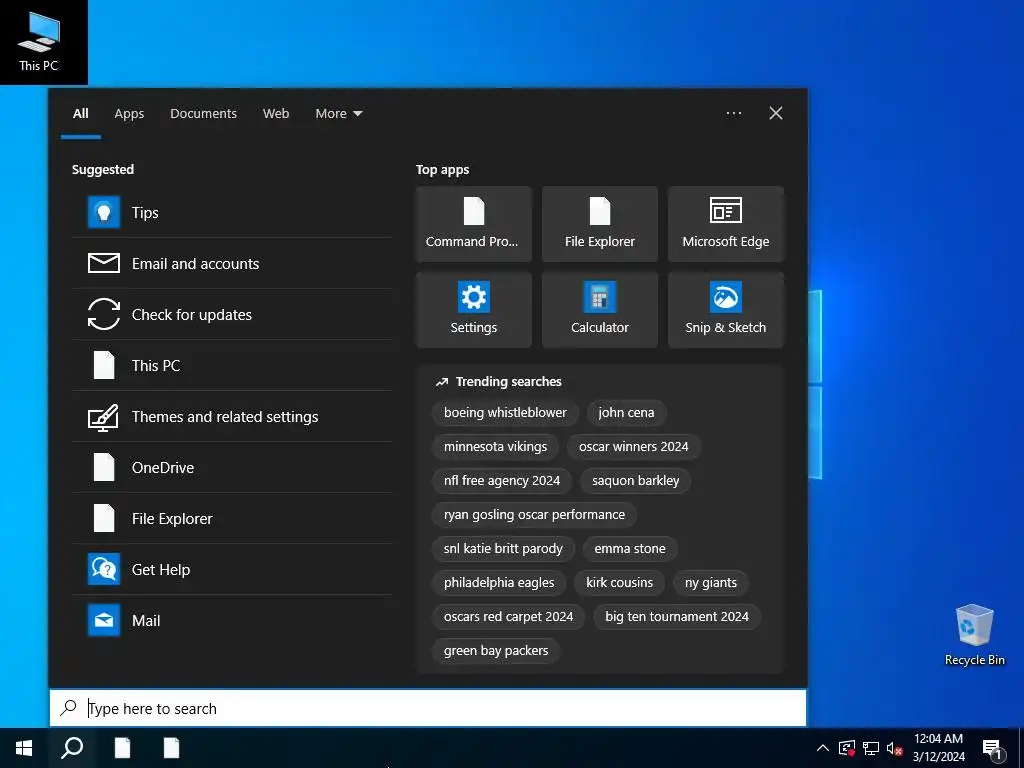Open Command Prompt top app tile
1024x768 pixels.
(473, 224)
